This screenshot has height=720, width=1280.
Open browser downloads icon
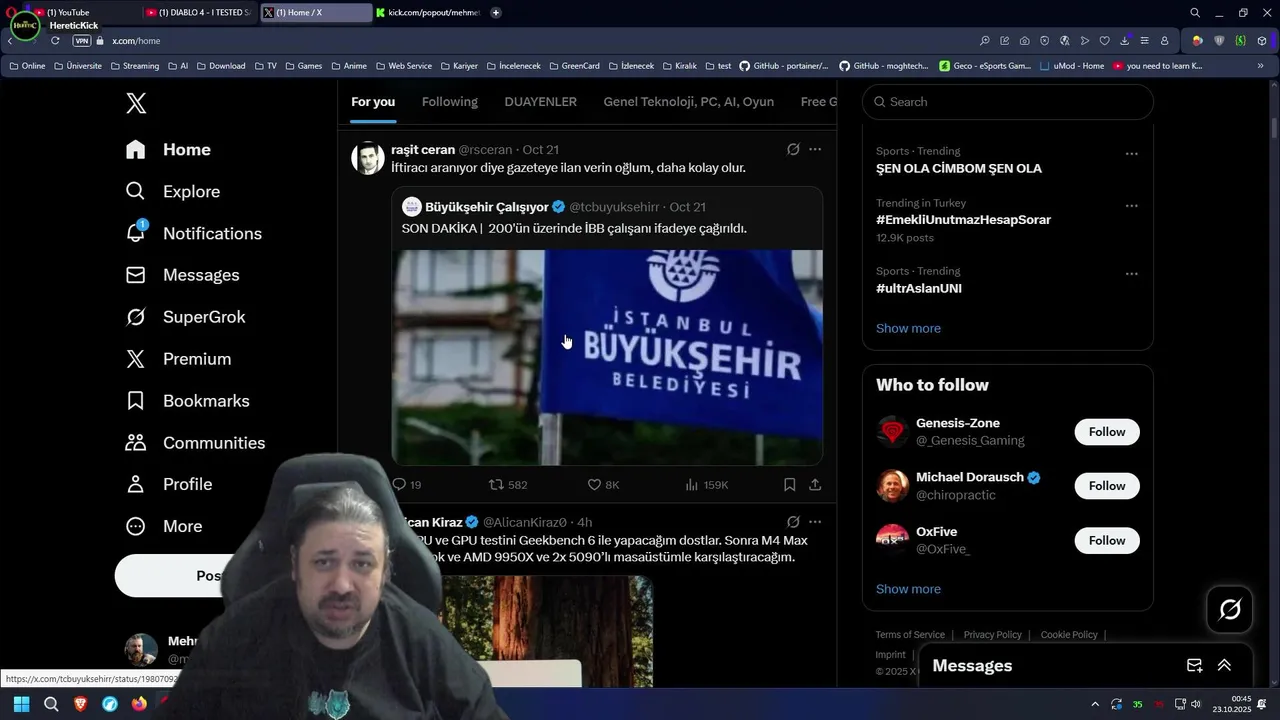1125,41
